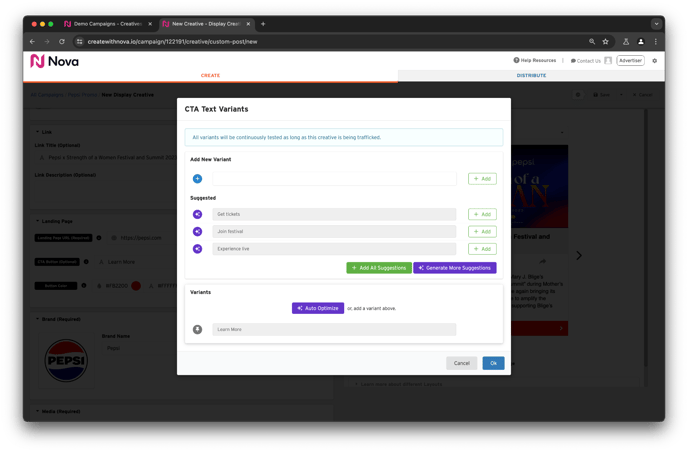
Task: Add the Get tickets suggestion
Action: point(482,214)
